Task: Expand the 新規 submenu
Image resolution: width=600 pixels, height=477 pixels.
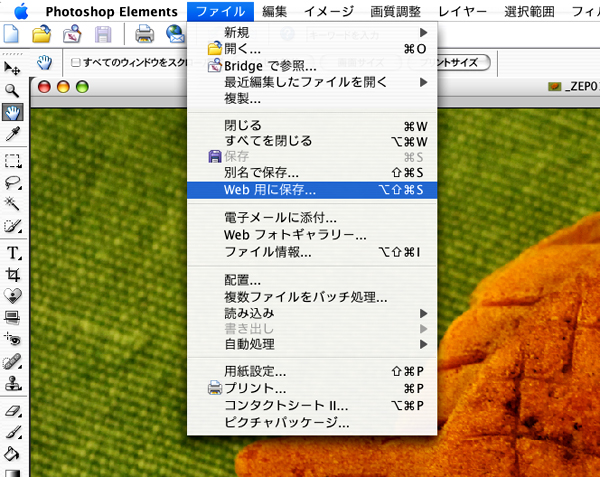Action: coord(312,33)
